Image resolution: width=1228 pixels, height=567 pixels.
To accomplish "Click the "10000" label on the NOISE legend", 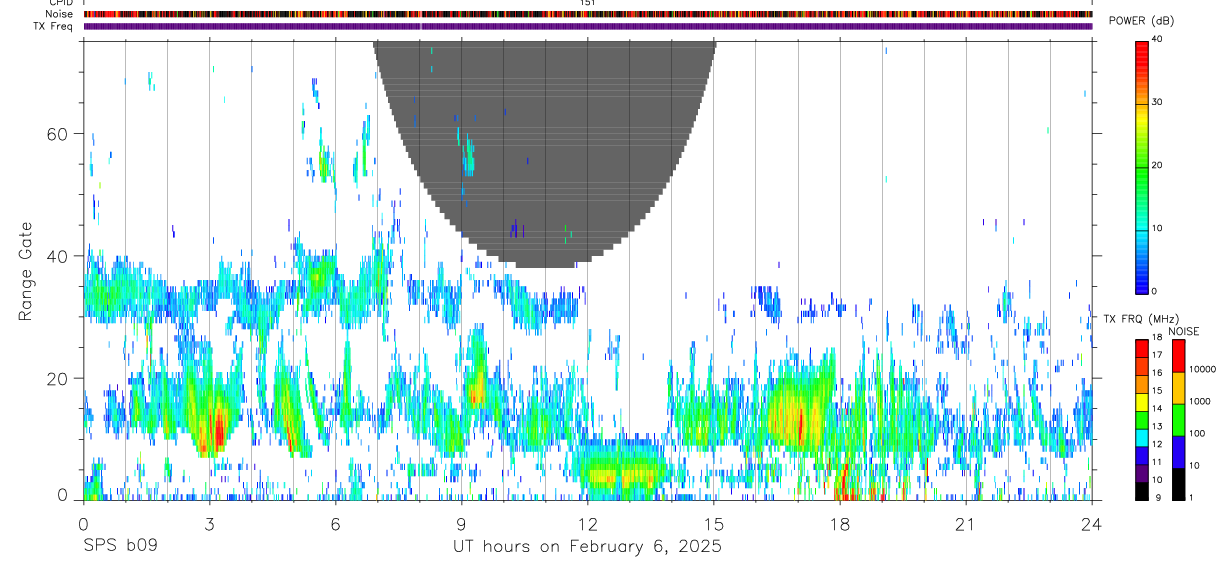I will [1203, 370].
